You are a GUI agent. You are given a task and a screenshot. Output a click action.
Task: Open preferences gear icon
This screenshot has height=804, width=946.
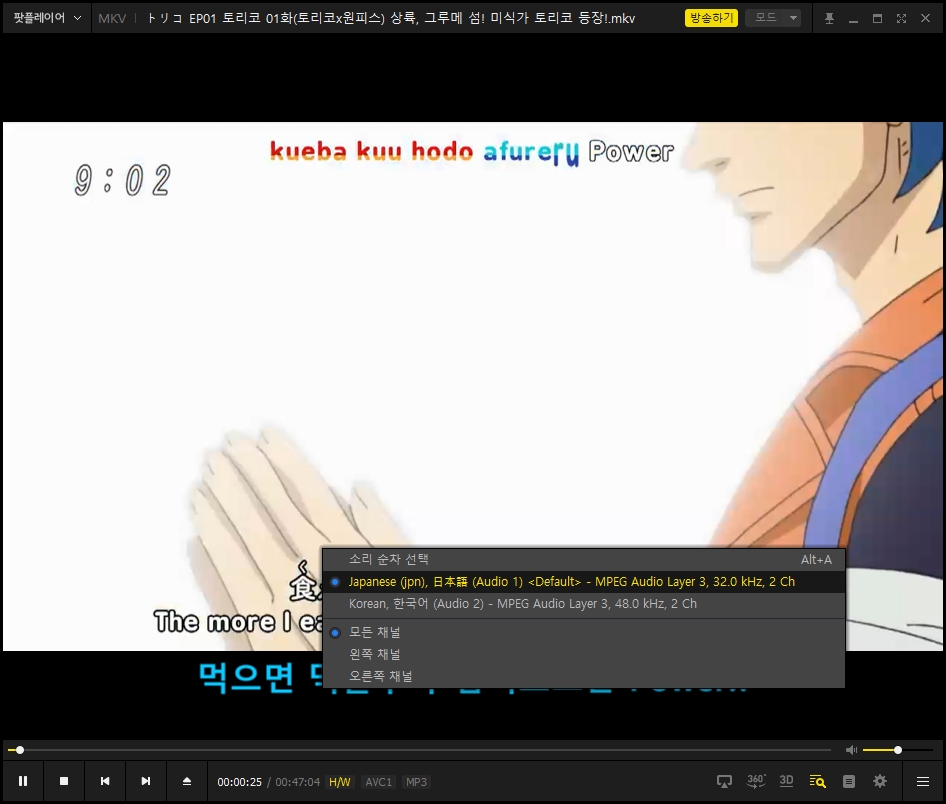click(880, 782)
